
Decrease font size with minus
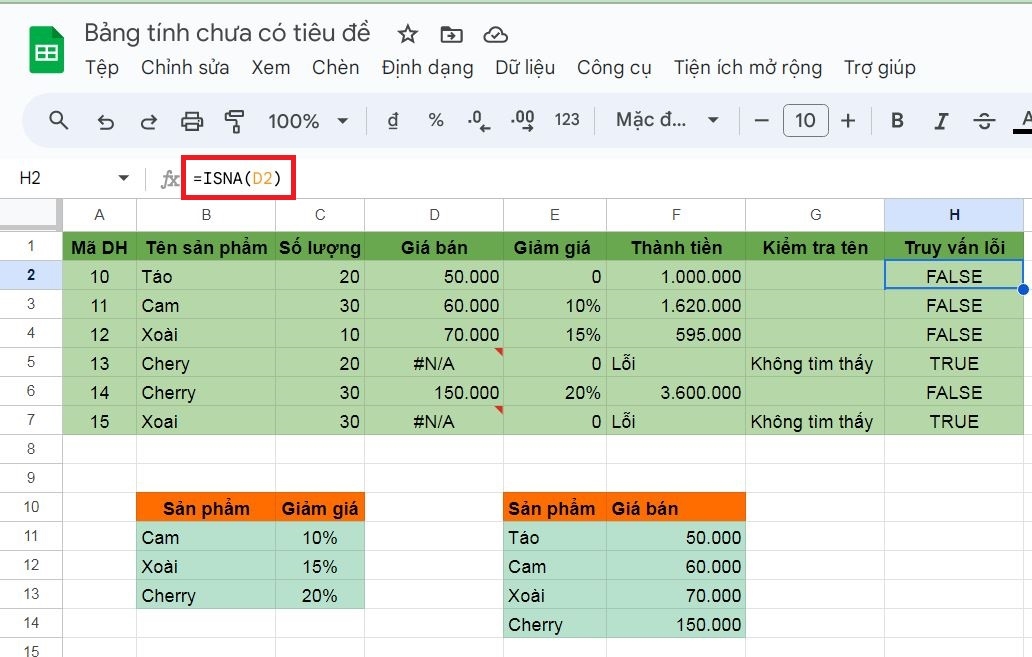tap(761, 120)
